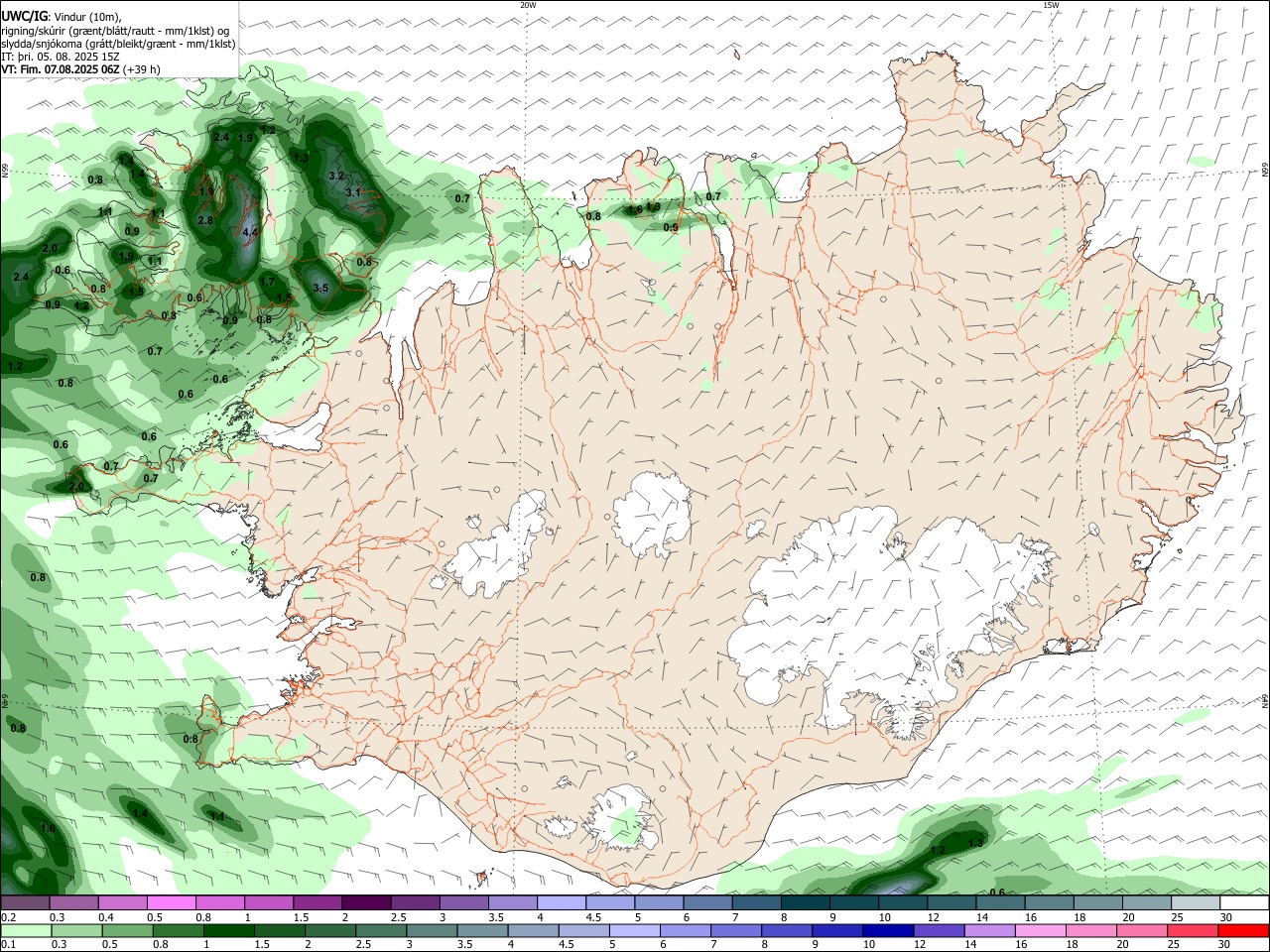1270x952 pixels.
Task: Click the '(+39 h)' forecast offset text
Action: (142, 69)
